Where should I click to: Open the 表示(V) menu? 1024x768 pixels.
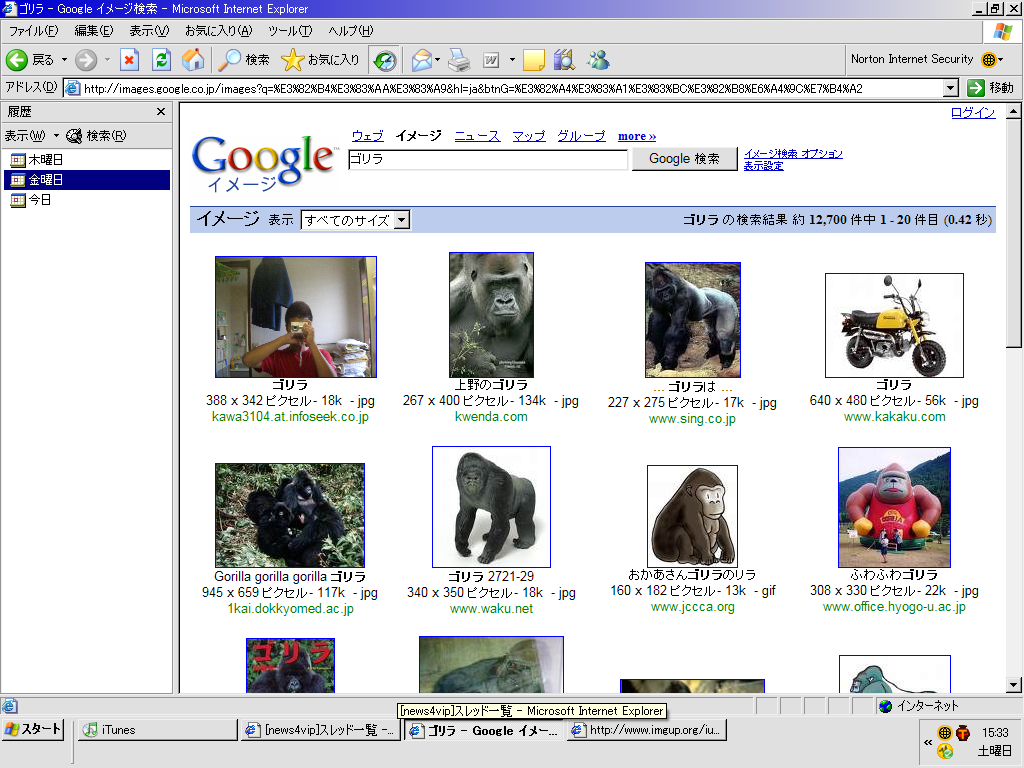click(x=149, y=31)
